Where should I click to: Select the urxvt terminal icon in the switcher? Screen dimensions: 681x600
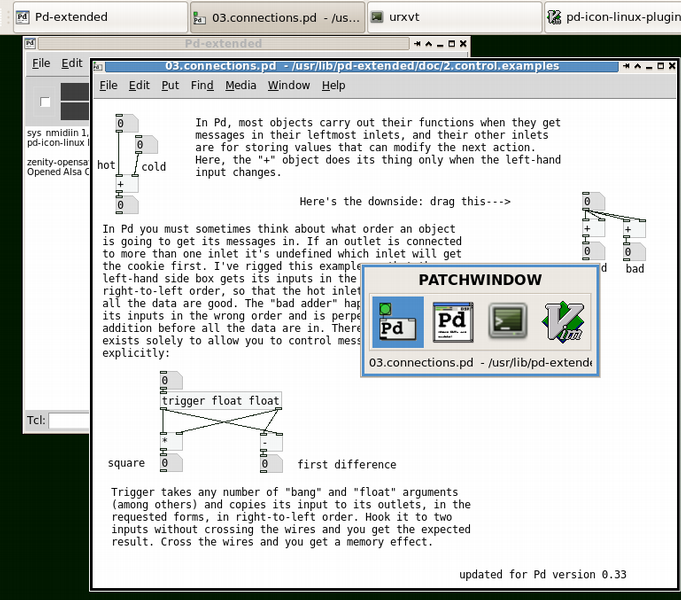click(508, 321)
